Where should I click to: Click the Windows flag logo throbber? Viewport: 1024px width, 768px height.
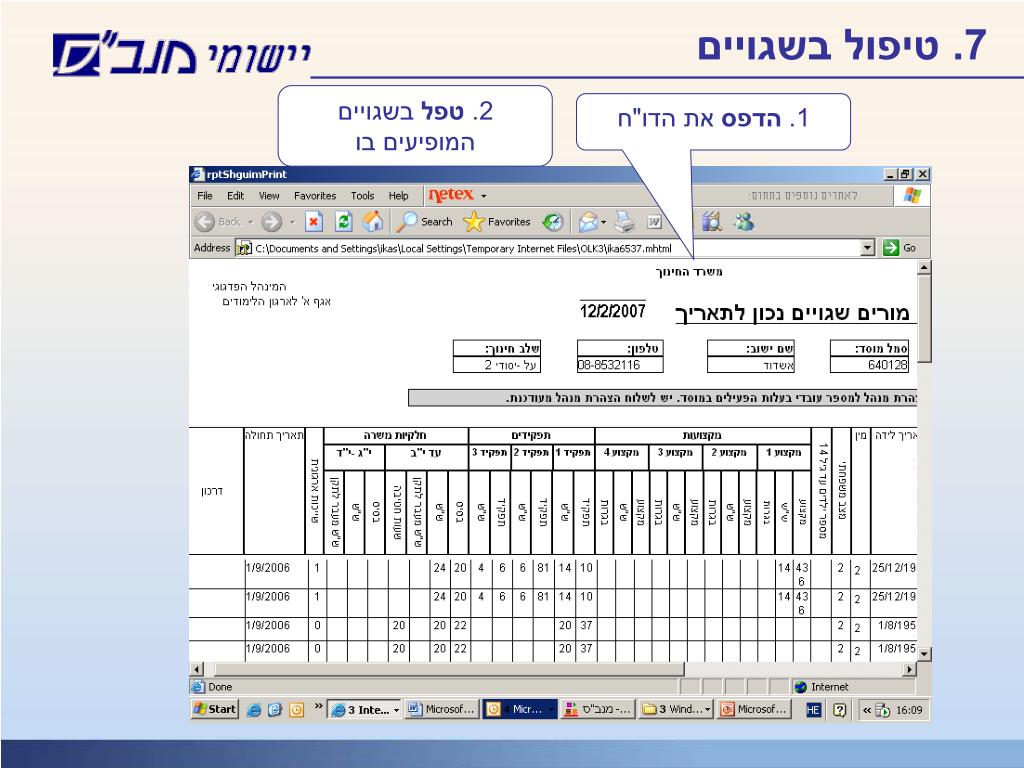click(912, 195)
